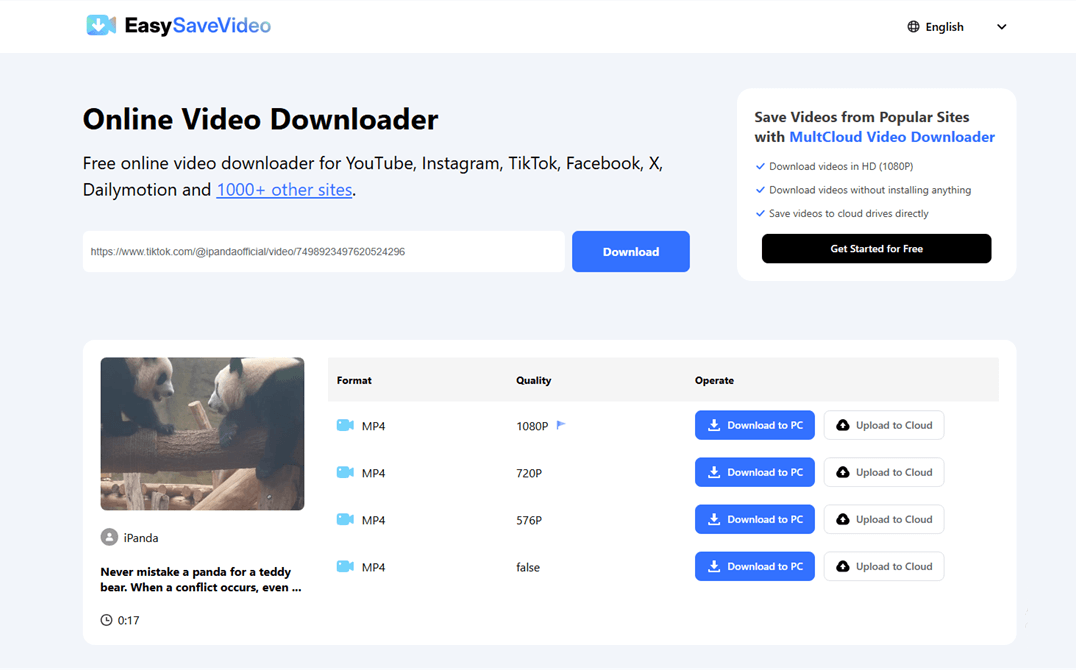Image resolution: width=1076 pixels, height=670 pixels.
Task: Click the checkmark beside Download videos in HD
Action: click(x=760, y=166)
